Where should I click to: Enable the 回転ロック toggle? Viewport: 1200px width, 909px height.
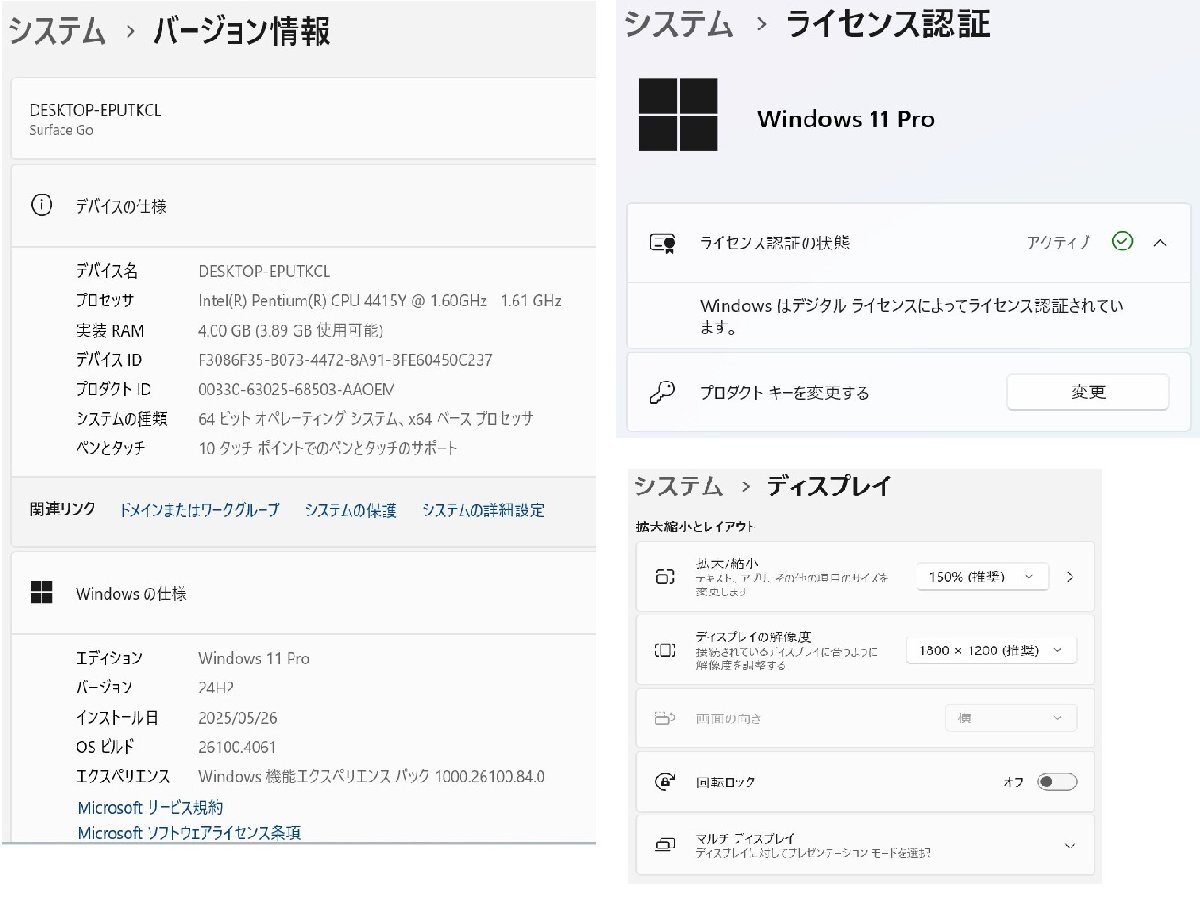click(x=1057, y=781)
